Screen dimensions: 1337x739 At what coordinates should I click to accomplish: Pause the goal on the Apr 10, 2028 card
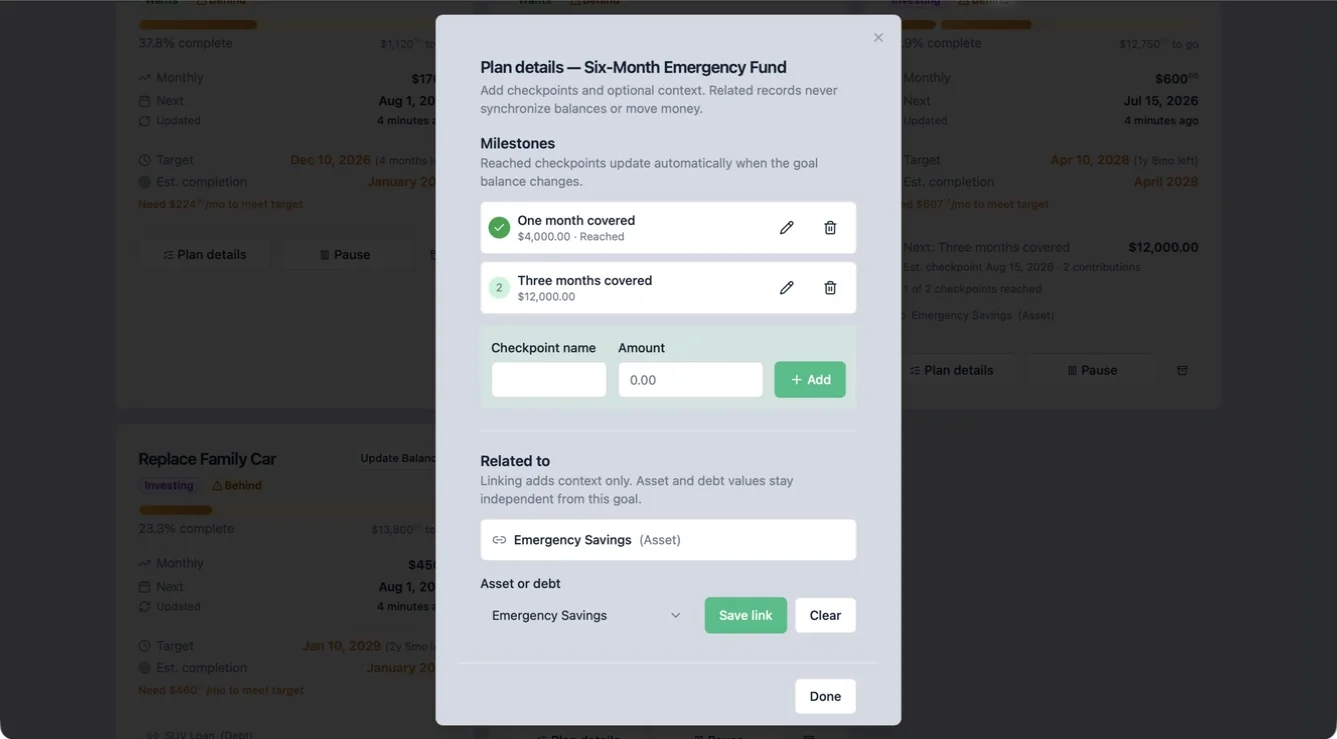coord(1091,370)
